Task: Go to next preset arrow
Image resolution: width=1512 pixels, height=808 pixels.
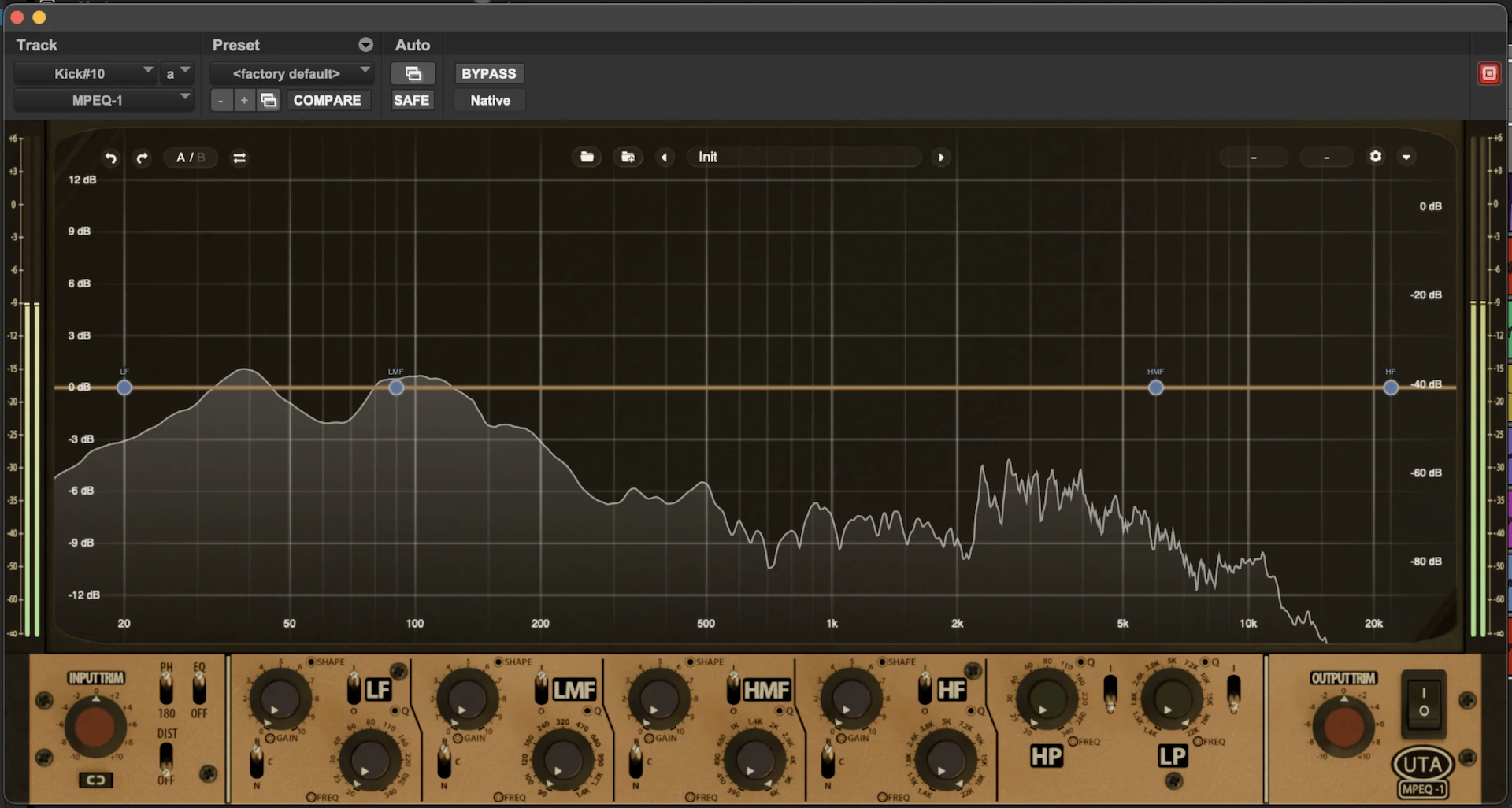Action: point(941,157)
